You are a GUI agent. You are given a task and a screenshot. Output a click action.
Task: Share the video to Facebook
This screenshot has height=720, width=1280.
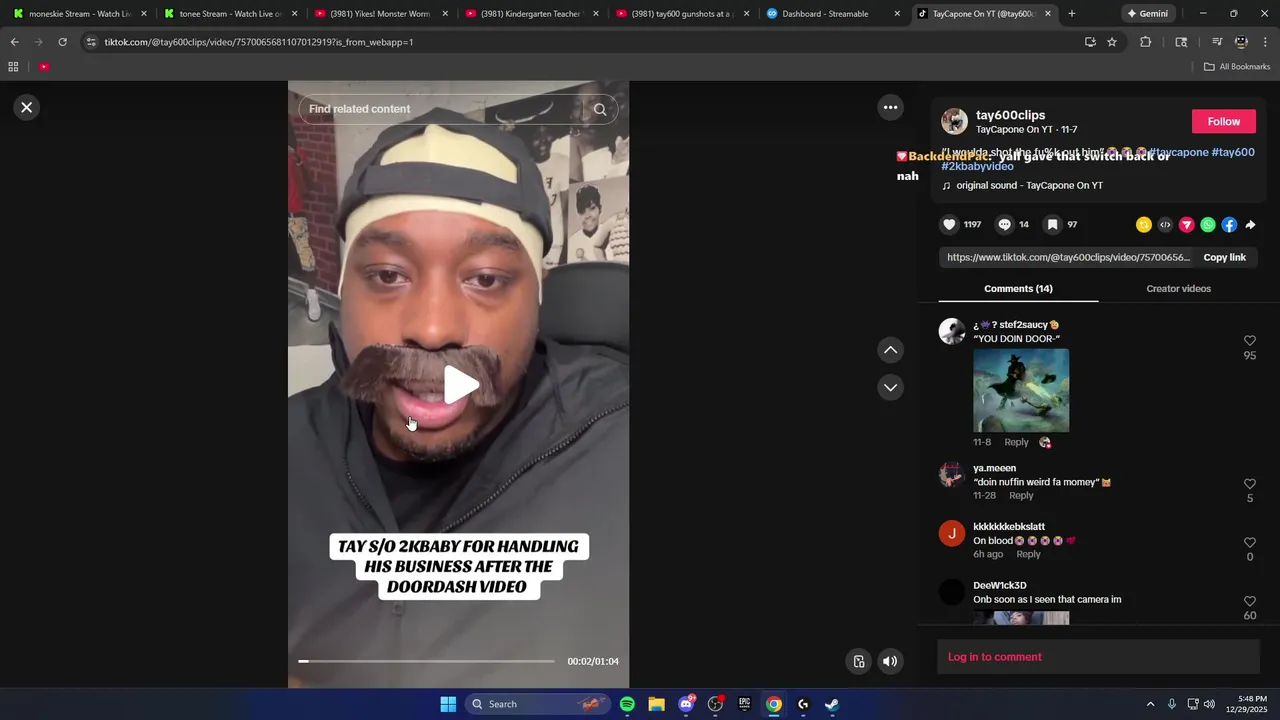point(1229,225)
